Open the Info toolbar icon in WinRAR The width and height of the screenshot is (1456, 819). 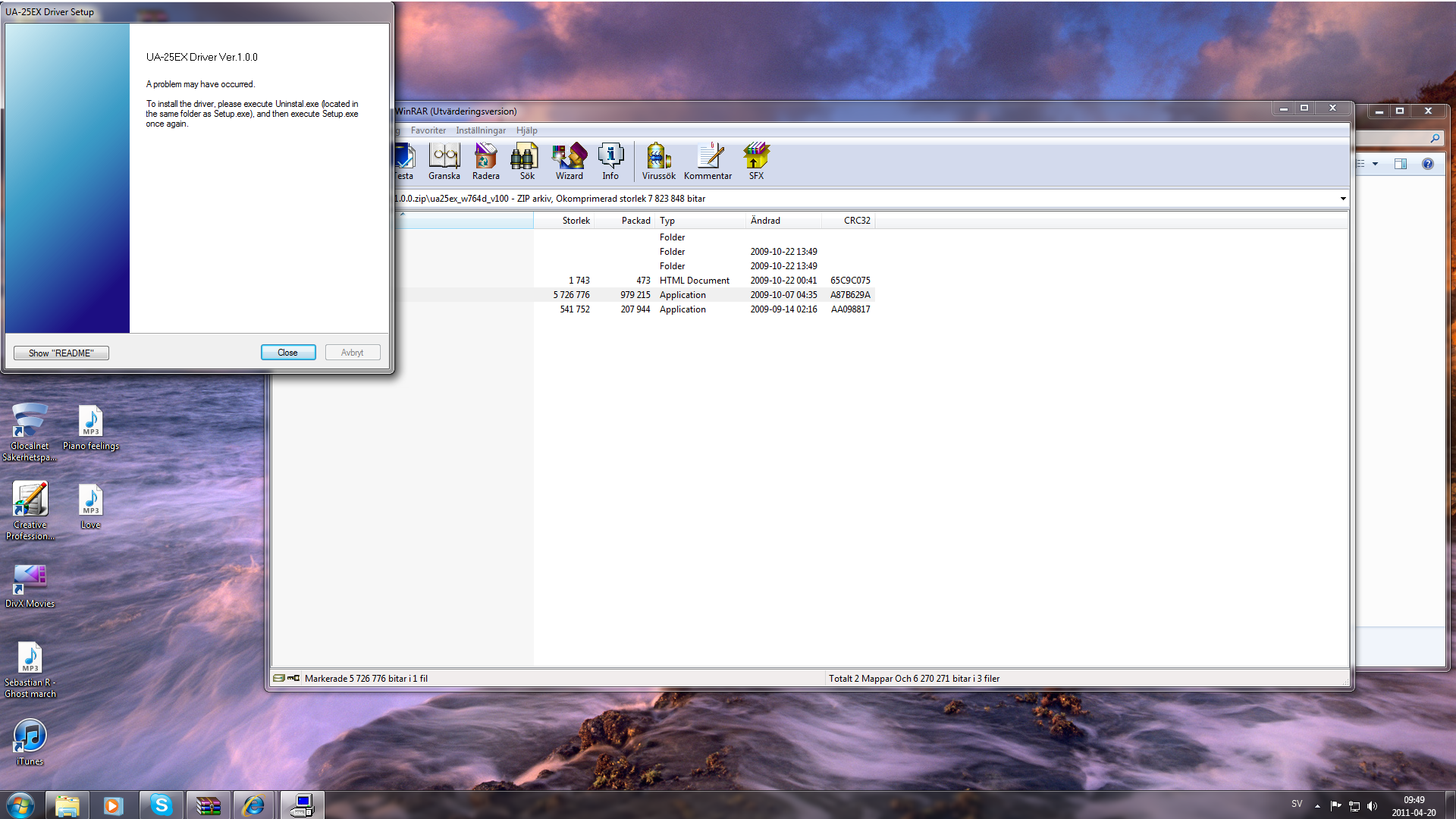coord(610,162)
